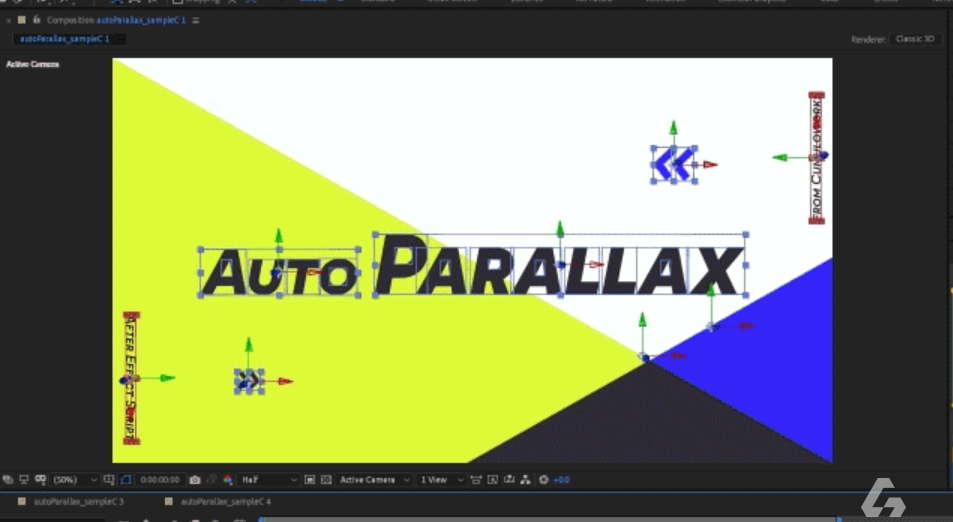This screenshot has height=522, width=953.
Task: Open the autoParallax_sampleC 1 composition name dropdown
Action: (x=141, y=20)
